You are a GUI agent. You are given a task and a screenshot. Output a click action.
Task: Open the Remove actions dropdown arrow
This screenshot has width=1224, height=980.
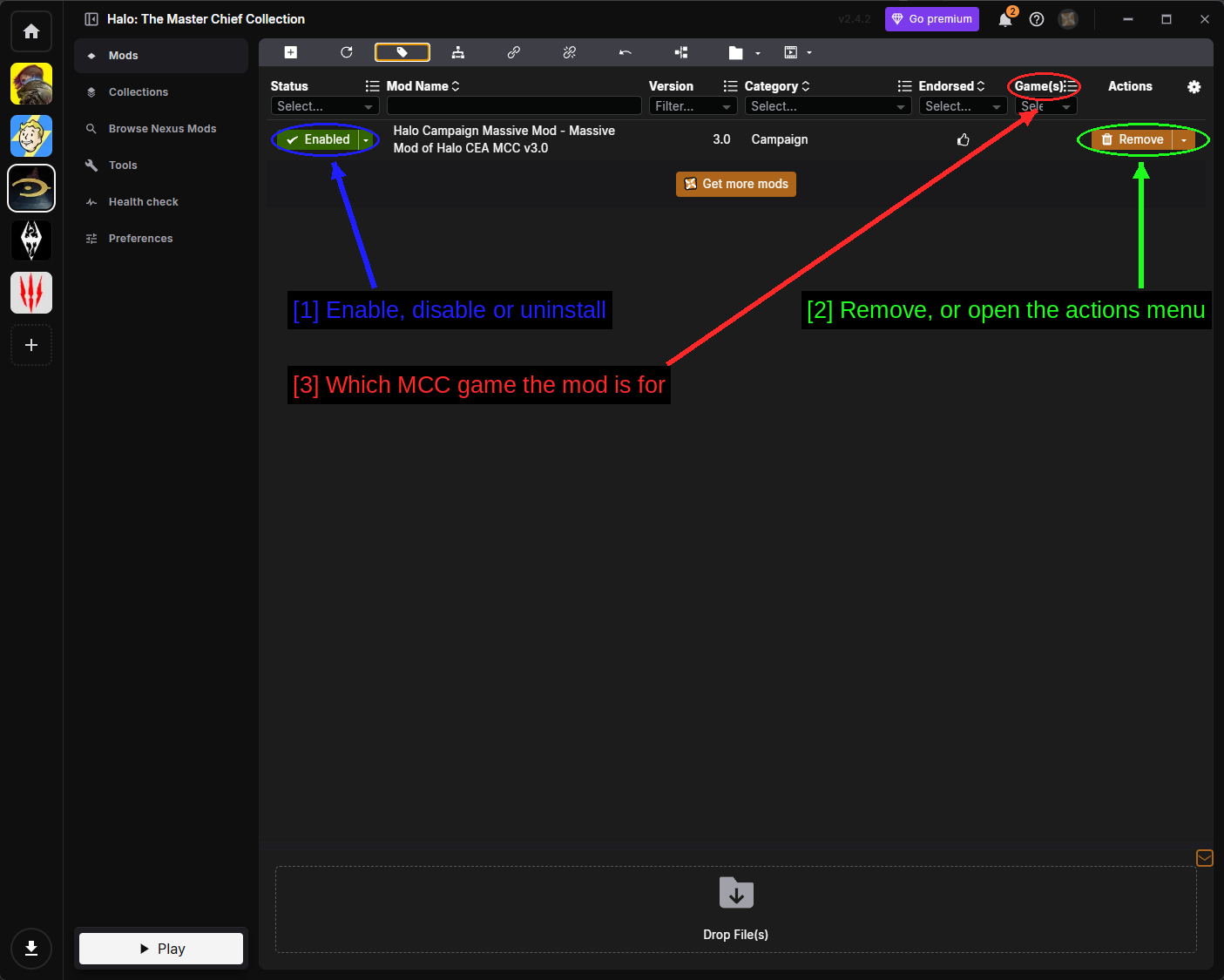click(1184, 139)
